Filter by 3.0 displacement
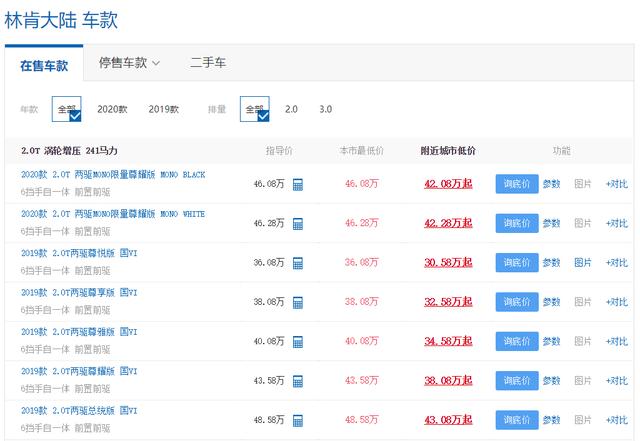The image size is (640, 441). tap(325, 109)
